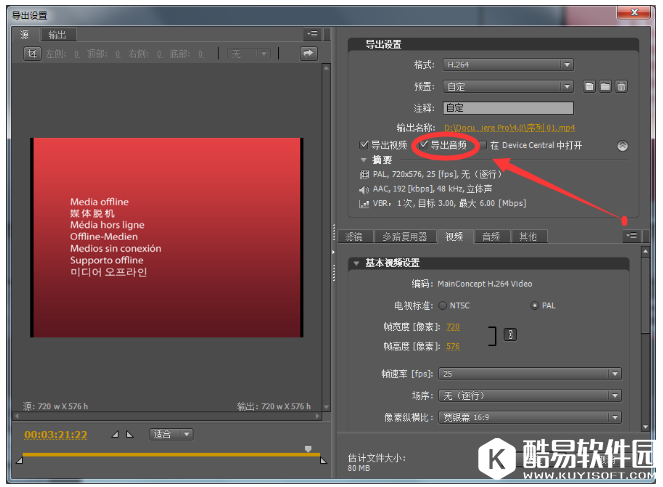Image resolution: width=663 pixels, height=487 pixels.
Task: Click the import preset folder icon
Action: 606,87
